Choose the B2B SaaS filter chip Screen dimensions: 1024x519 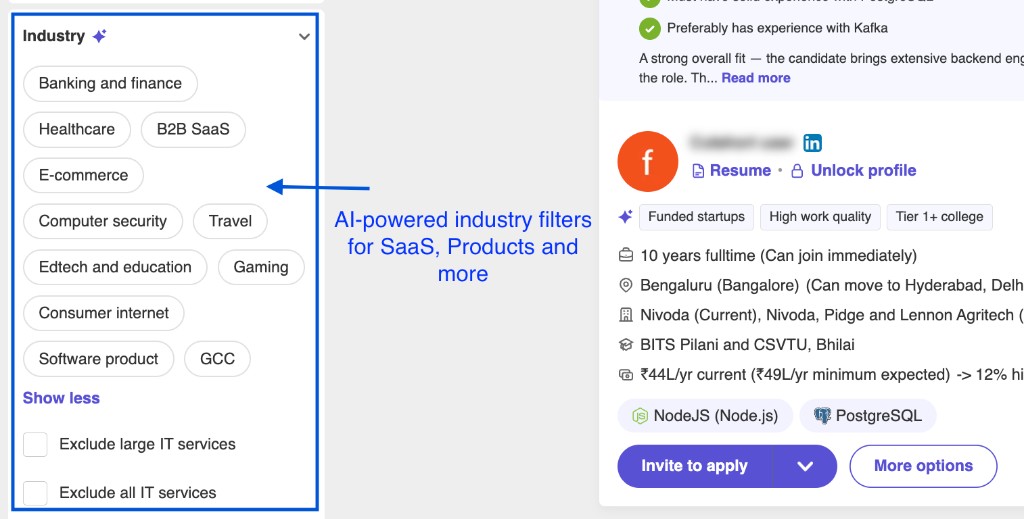(x=193, y=129)
